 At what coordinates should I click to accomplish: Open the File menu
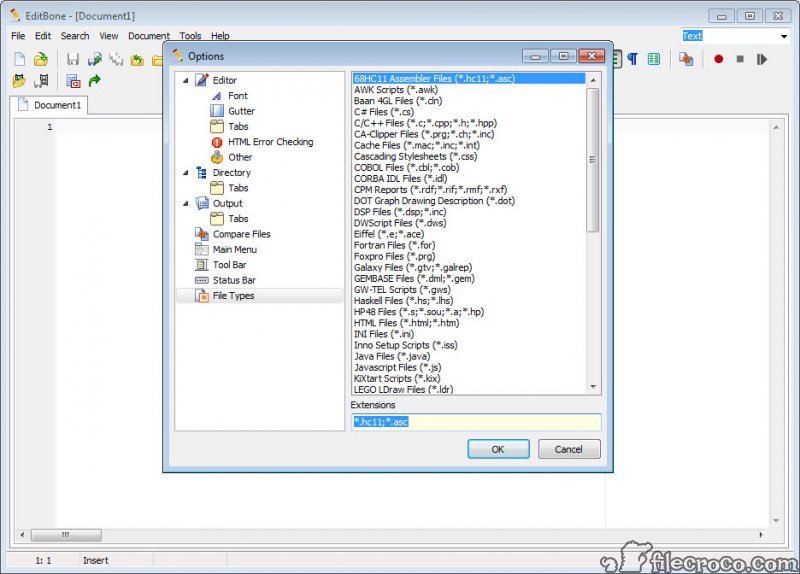(18, 36)
